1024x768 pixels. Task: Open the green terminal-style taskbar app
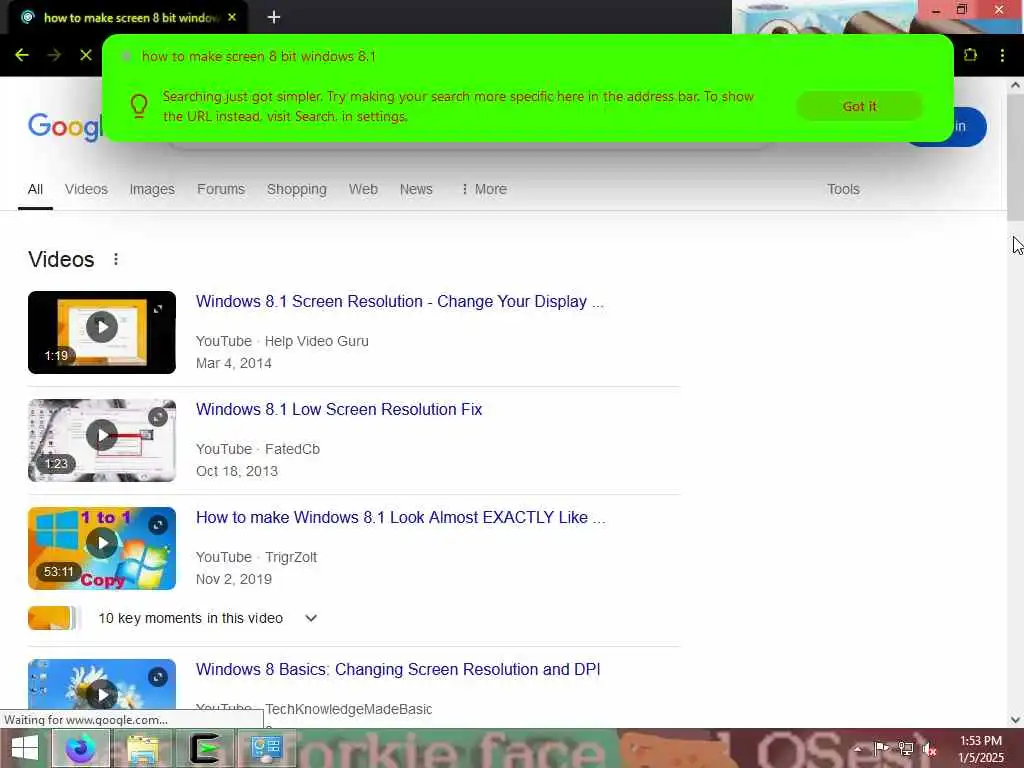pos(204,748)
